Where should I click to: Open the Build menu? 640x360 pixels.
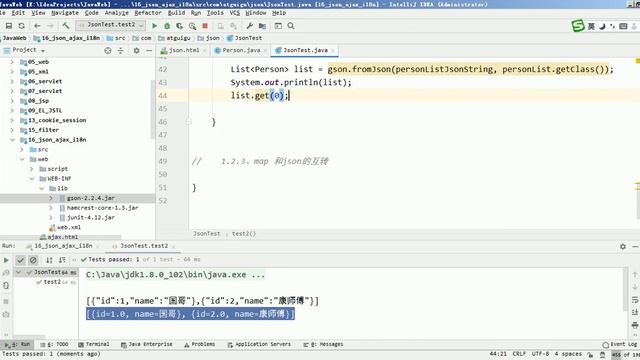176,13
